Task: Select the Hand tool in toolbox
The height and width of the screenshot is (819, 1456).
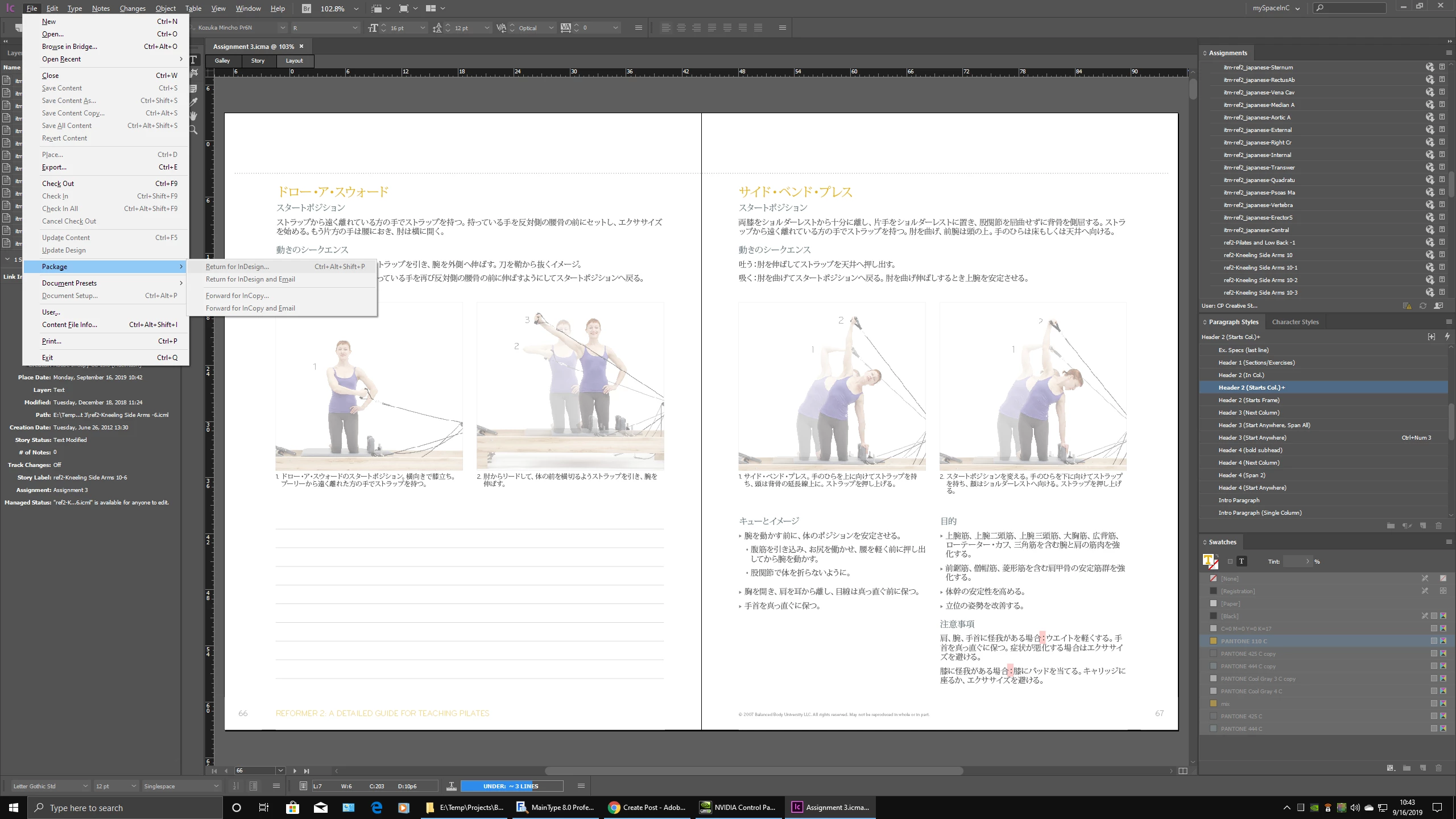Action: 193,116
